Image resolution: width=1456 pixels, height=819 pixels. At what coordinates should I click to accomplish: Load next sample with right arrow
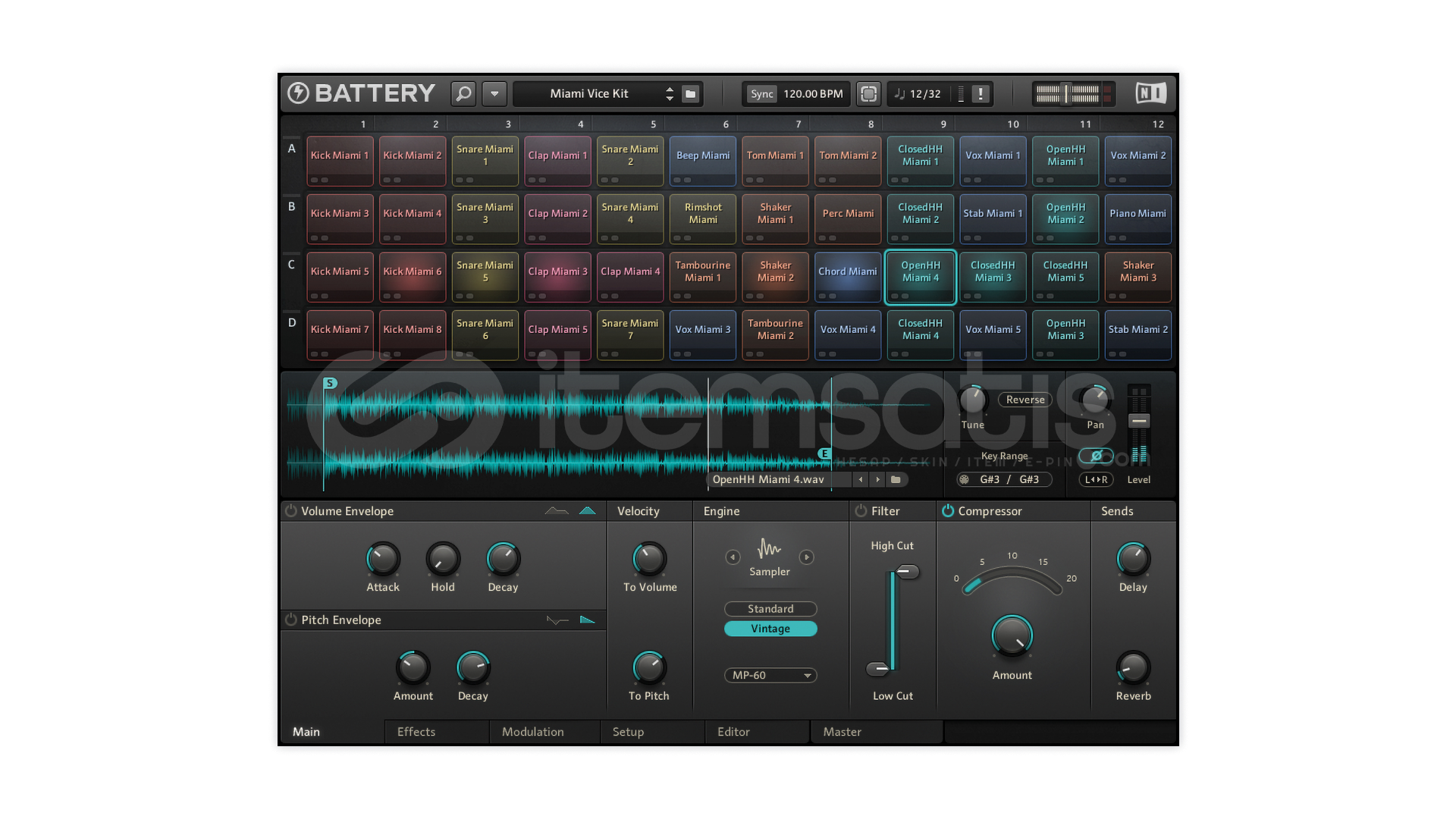coord(877,479)
